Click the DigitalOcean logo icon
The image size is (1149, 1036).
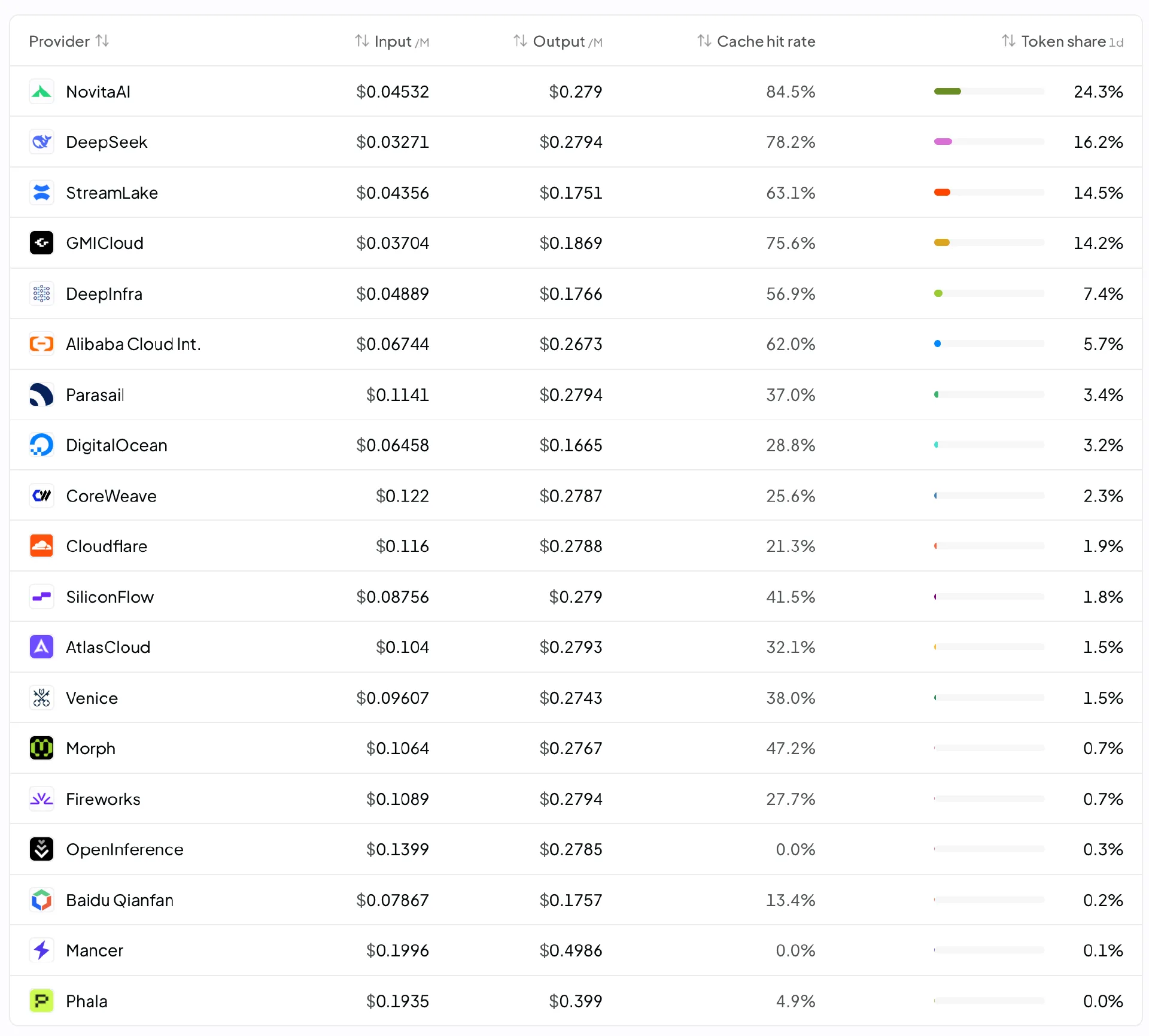(x=41, y=445)
